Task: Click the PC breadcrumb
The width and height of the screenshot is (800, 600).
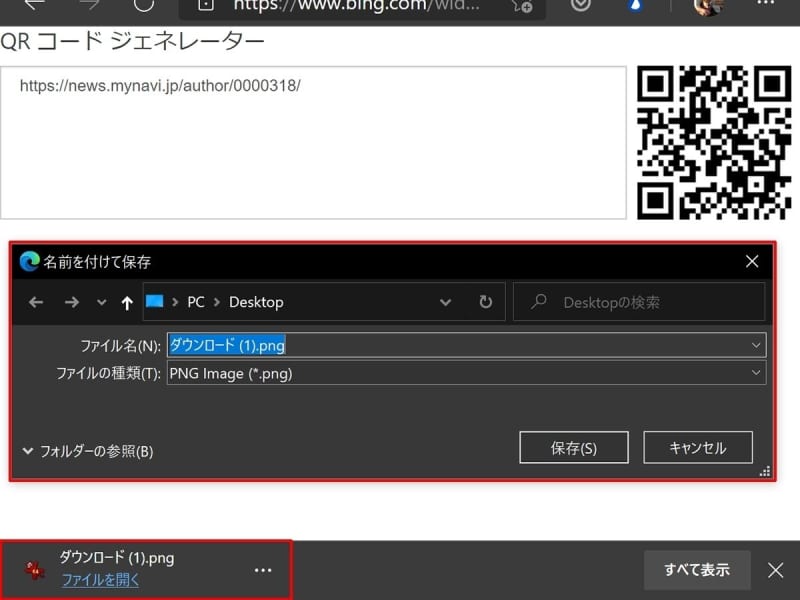Action: 196,302
